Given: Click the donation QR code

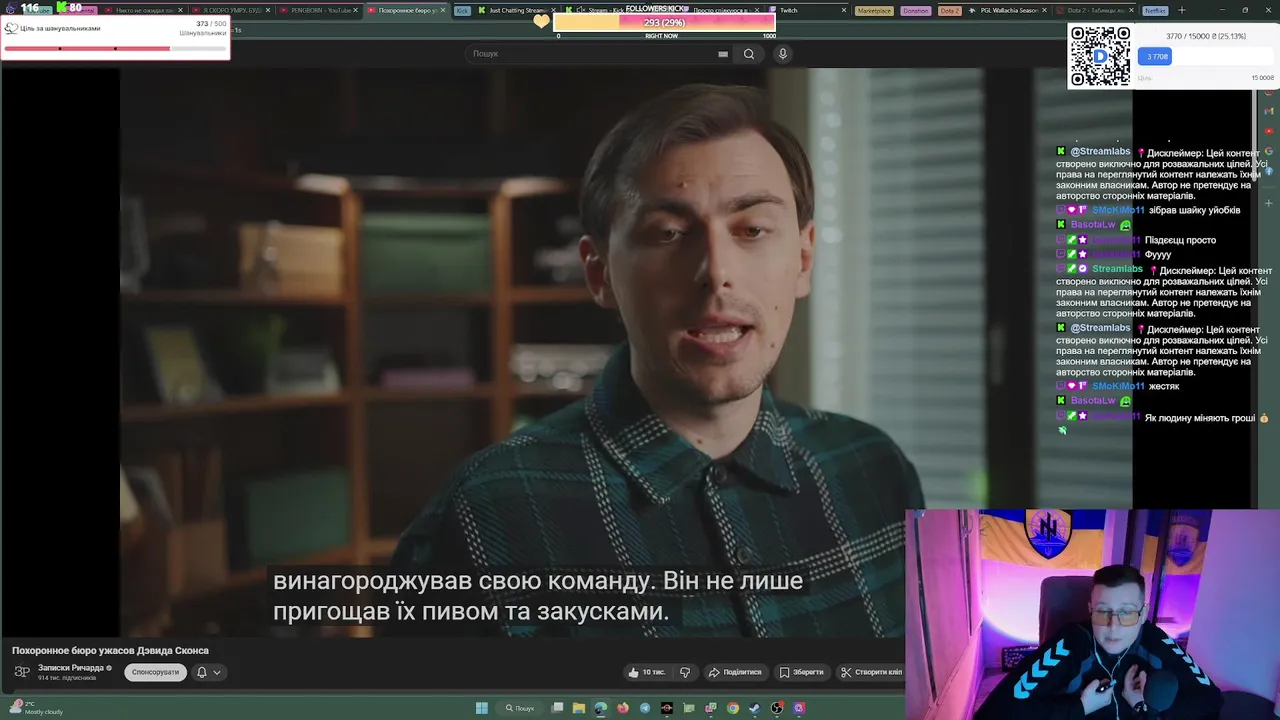Looking at the screenshot, I should click(1100, 56).
